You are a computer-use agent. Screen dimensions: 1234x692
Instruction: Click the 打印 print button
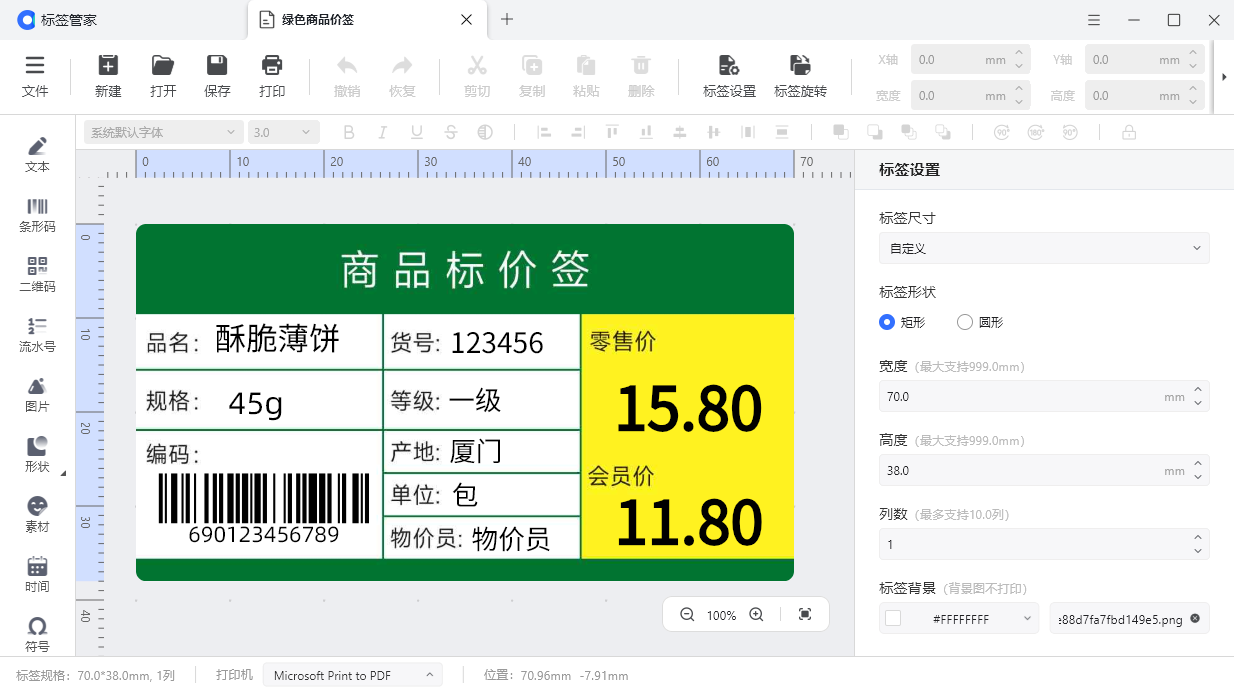click(271, 72)
